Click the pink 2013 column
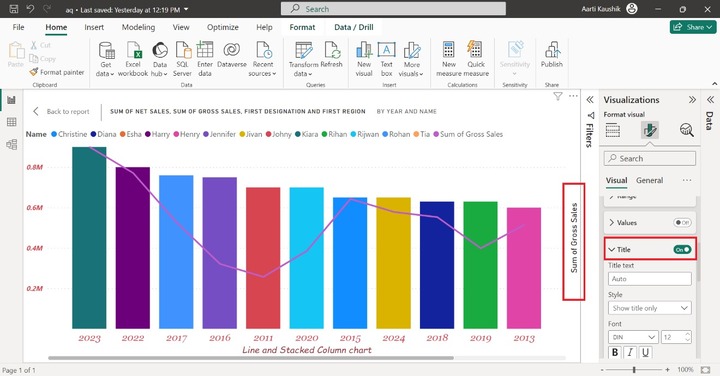Screen dimensions: 720x376 point(524,268)
